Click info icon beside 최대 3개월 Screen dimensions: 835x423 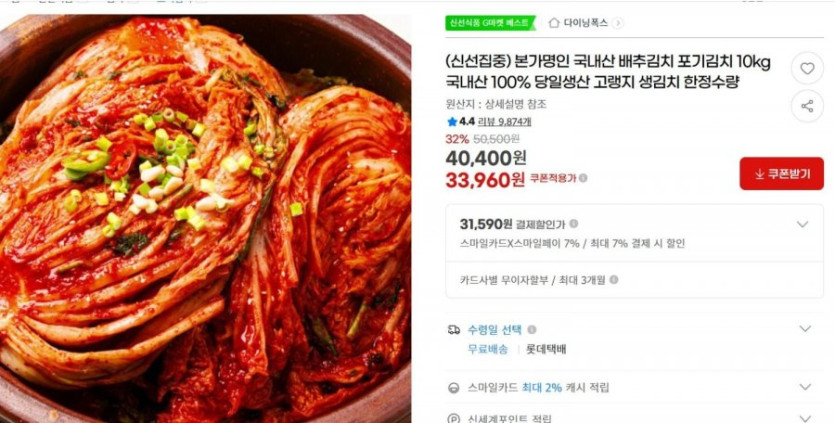tap(613, 280)
